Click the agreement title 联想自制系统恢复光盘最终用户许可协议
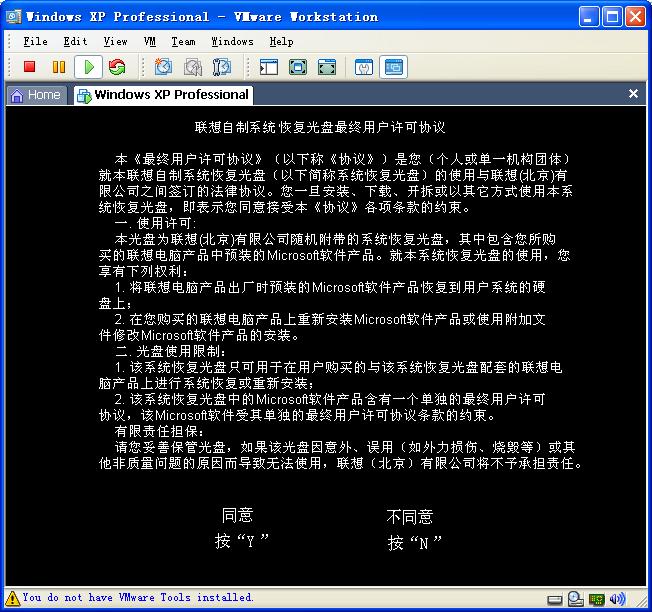Image resolution: width=652 pixels, height=612 pixels. pos(320,127)
